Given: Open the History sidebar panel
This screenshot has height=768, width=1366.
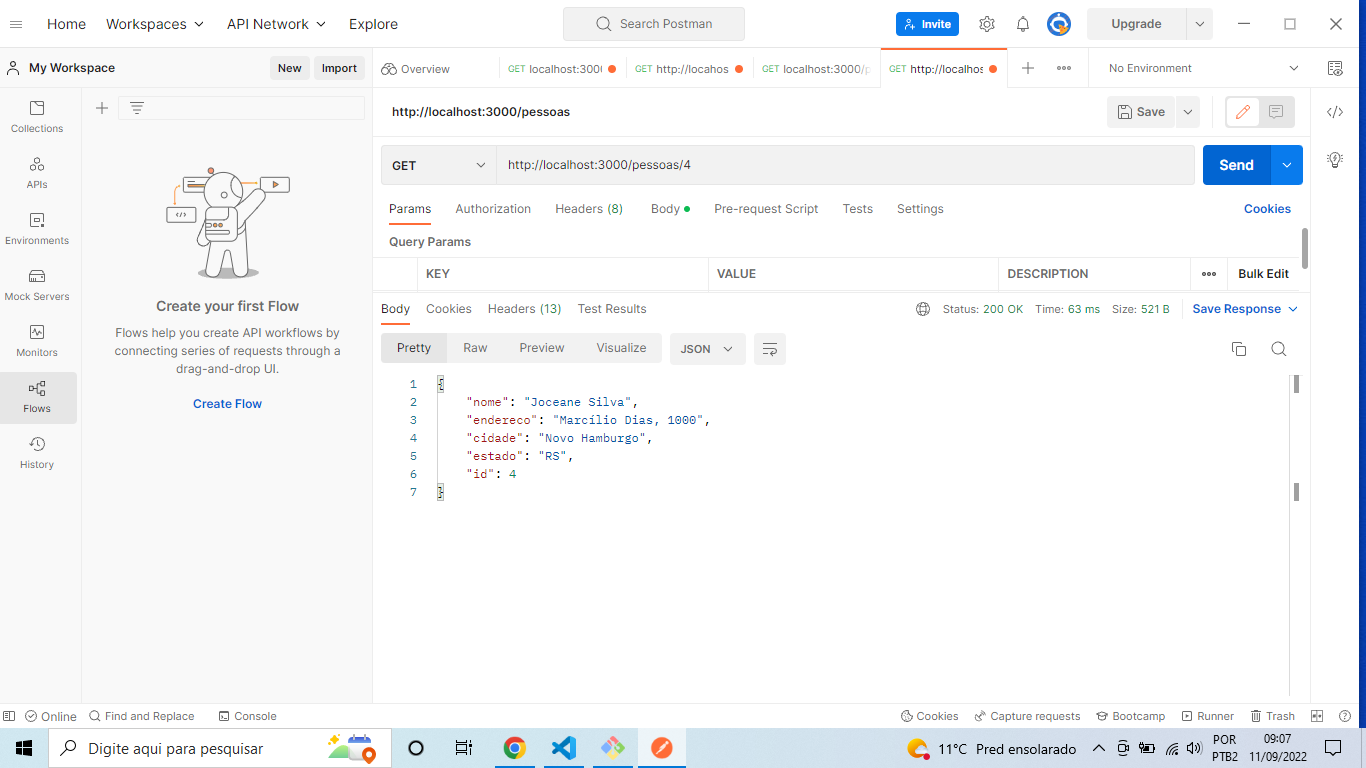Looking at the screenshot, I should (x=37, y=453).
